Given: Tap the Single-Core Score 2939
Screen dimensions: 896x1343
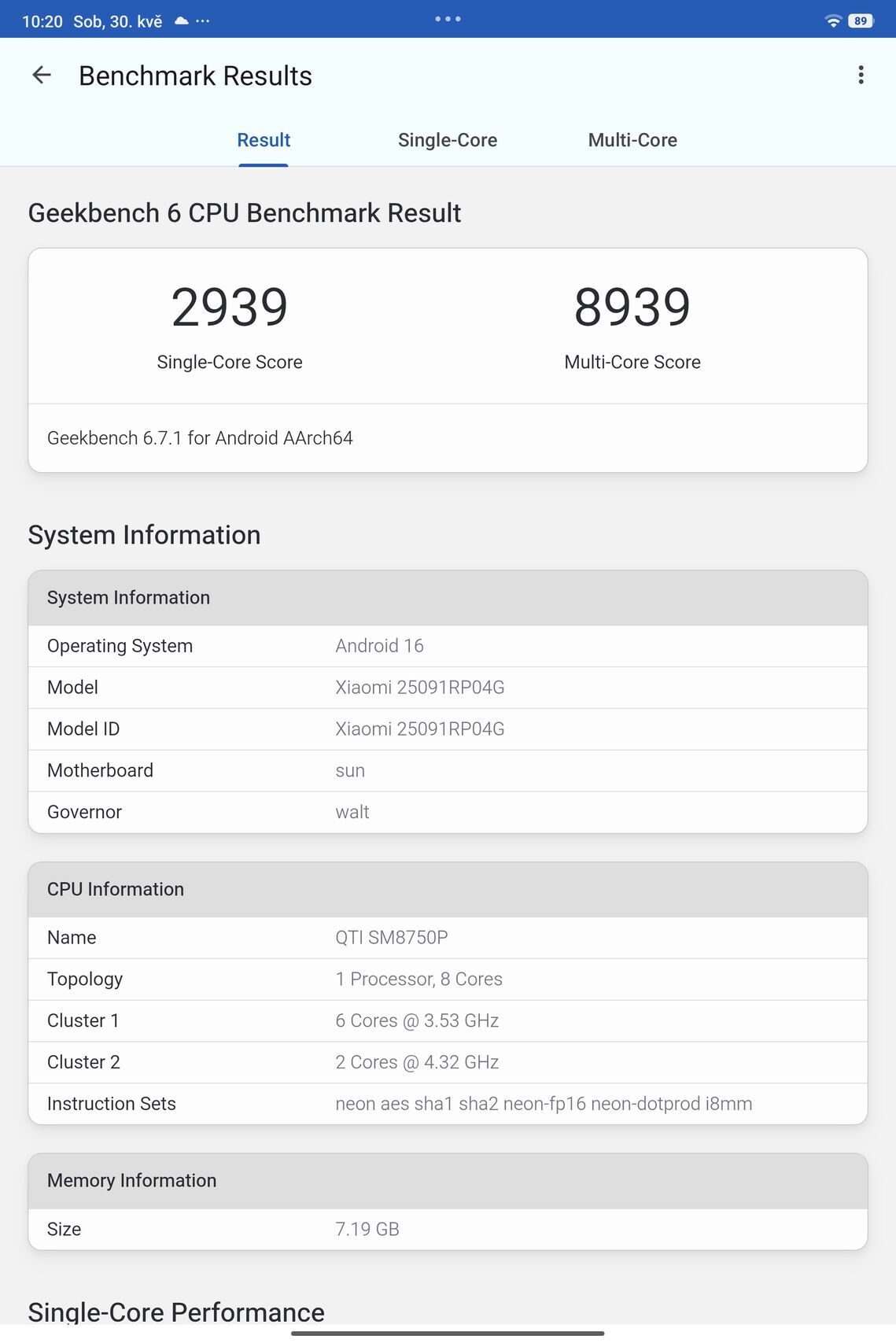Looking at the screenshot, I should [x=230, y=307].
